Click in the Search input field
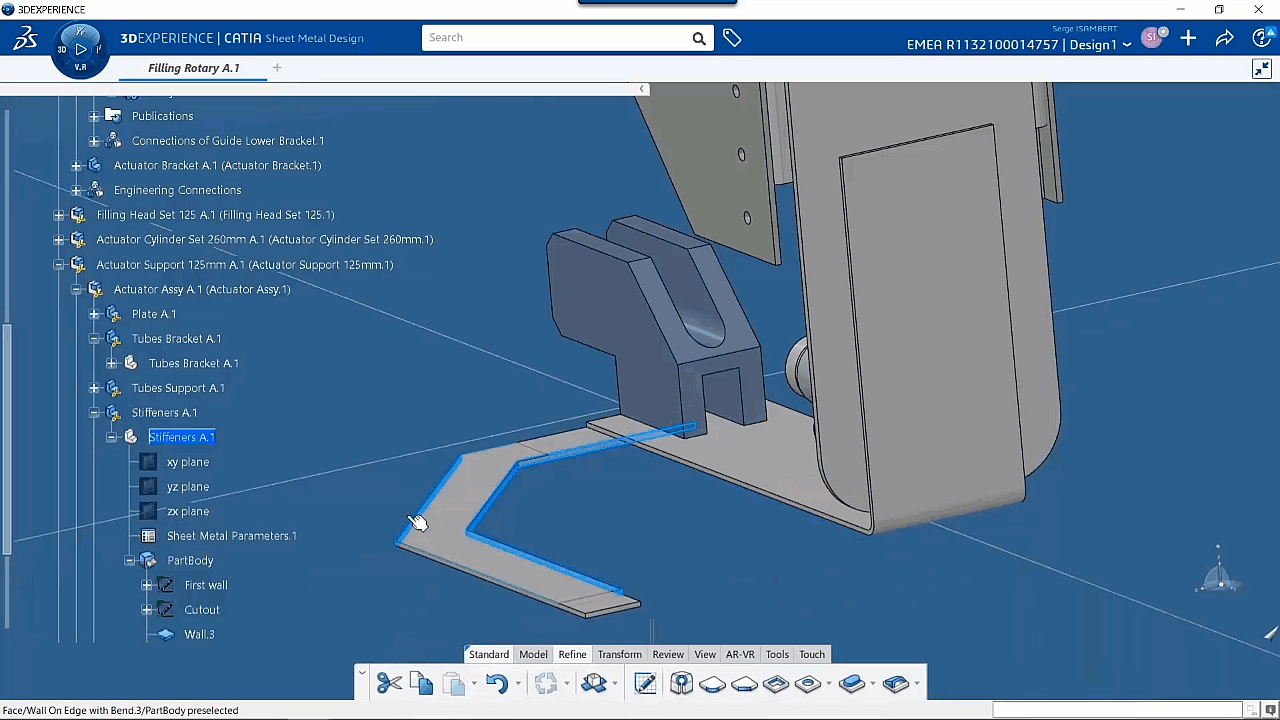The height and width of the screenshot is (720, 1280). [x=556, y=38]
